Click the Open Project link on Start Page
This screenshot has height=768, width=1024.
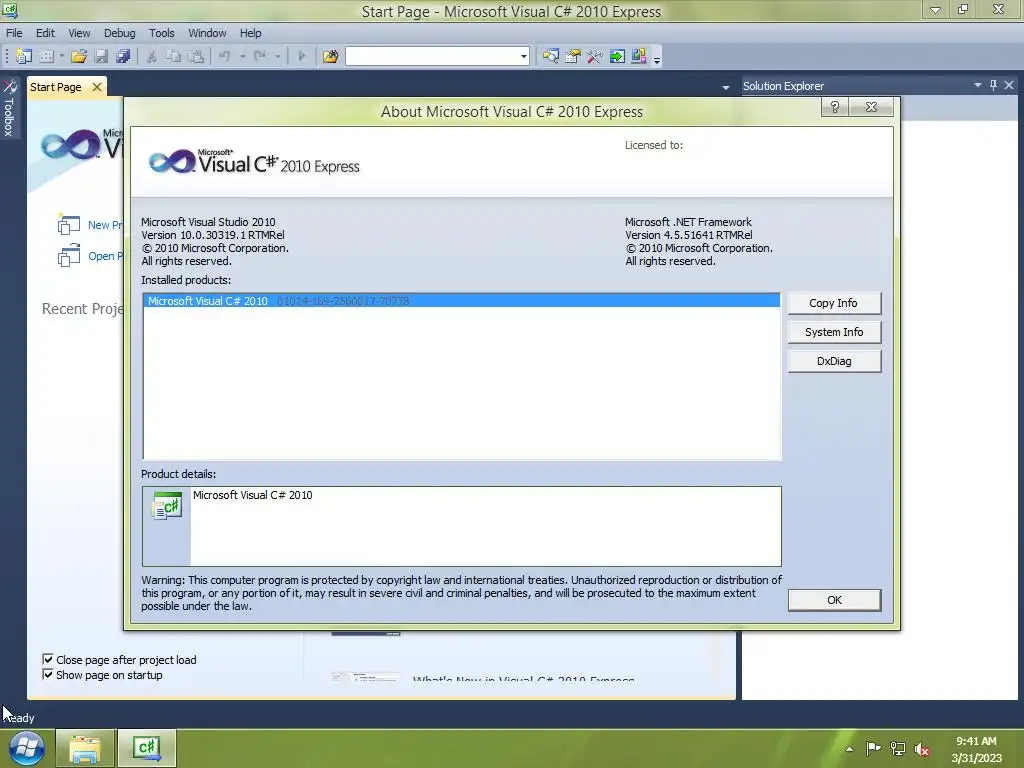(104, 256)
